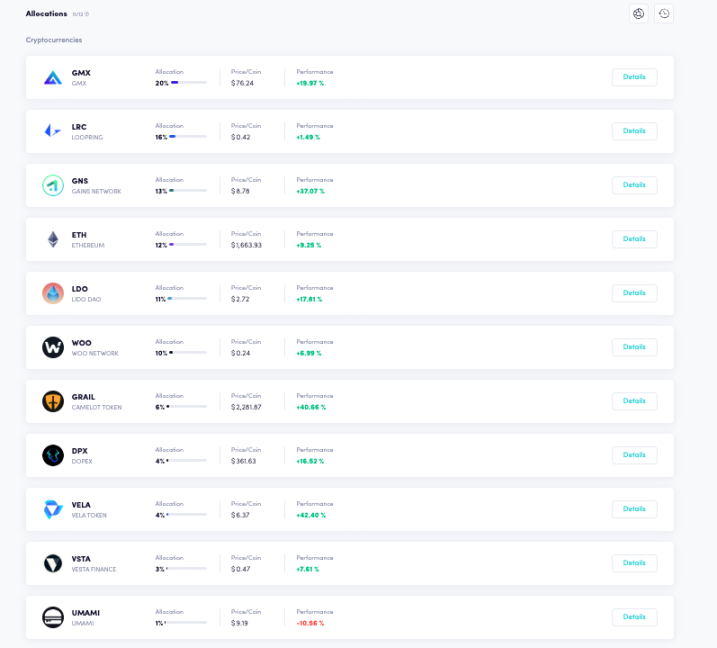Click the Camelot GRAIL token logo
The height and width of the screenshot is (648, 717).
click(x=53, y=401)
